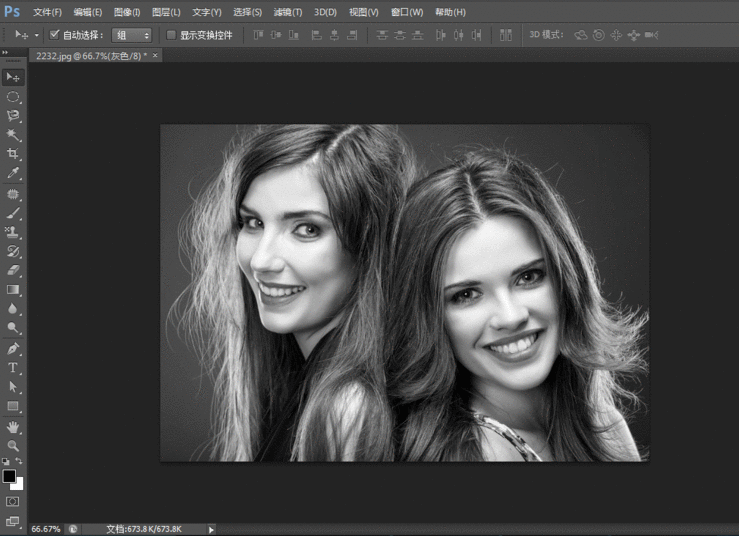739x536 pixels.
Task: Select the Magic Wand tool
Action: [13, 135]
